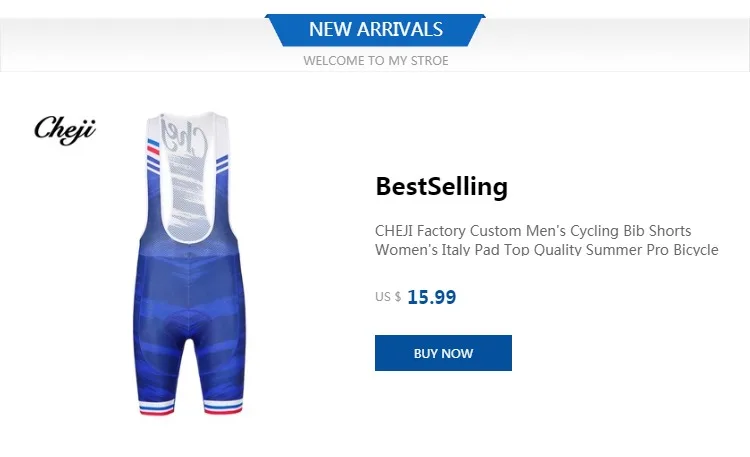This screenshot has width=750, height=457.
Task: Open the NEW ARRIVALS banner
Action: 375,30
